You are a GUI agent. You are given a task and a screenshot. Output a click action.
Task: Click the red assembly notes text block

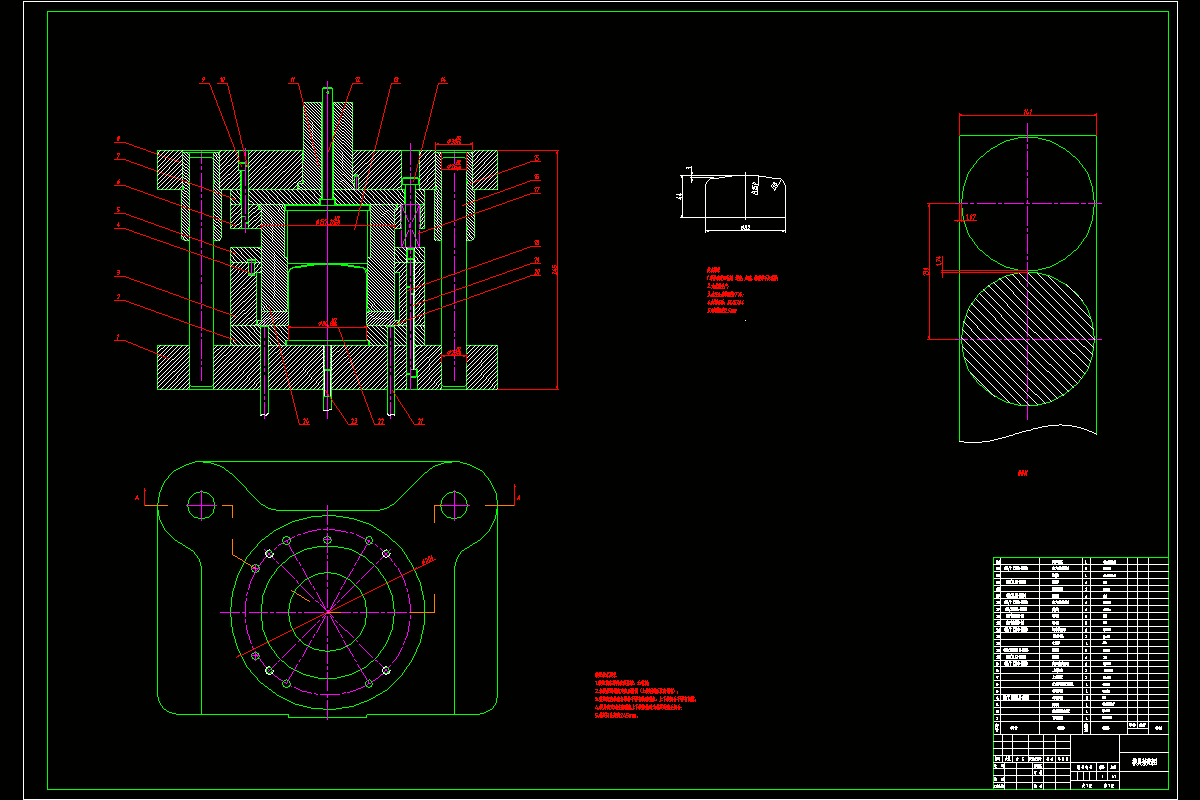coord(644,696)
